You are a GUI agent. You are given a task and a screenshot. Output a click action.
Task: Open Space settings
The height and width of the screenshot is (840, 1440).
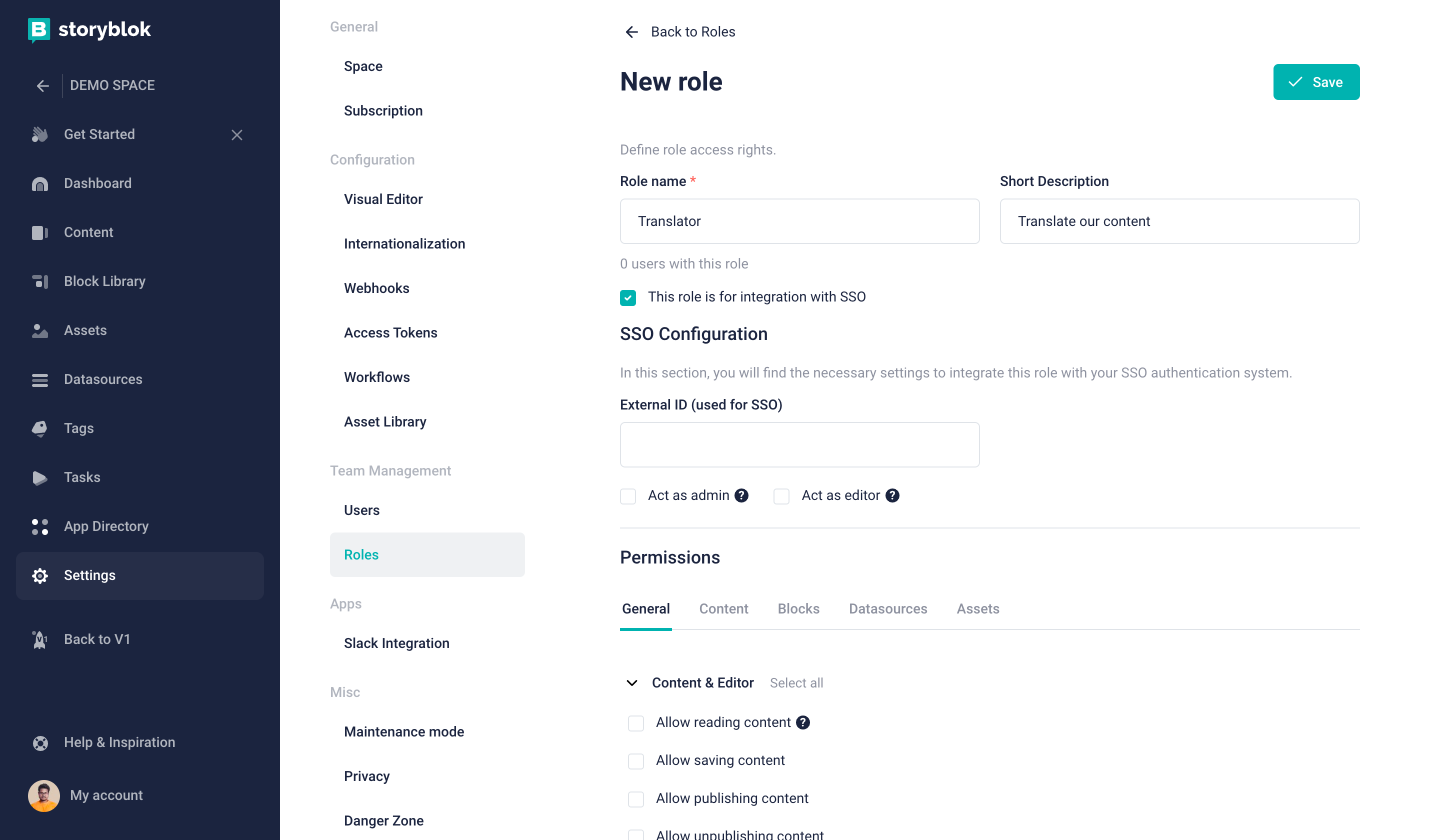click(363, 66)
